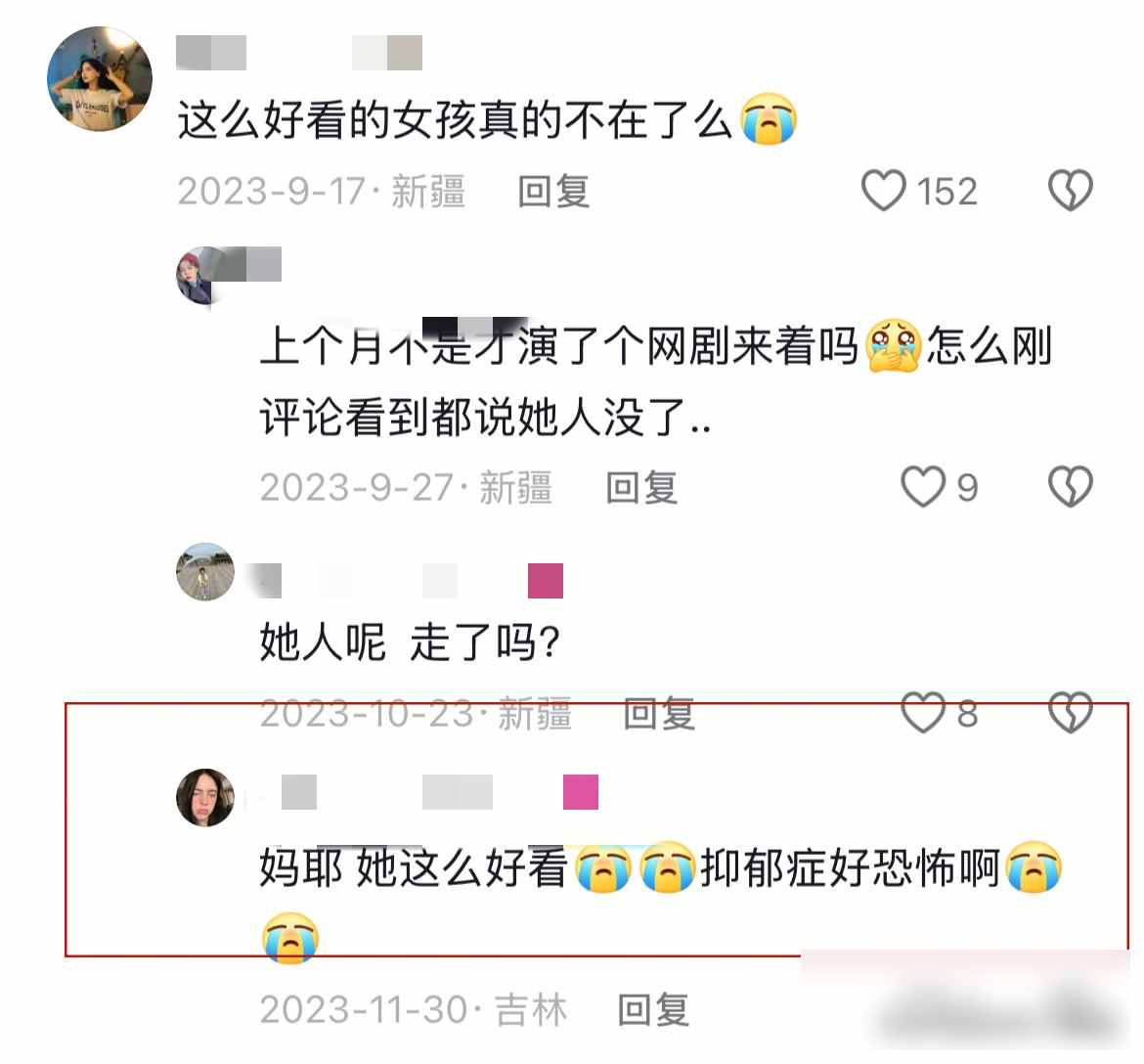Dislike the reply dated 2023-10-23
The image size is (1144, 1064).
pyautogui.click(x=1071, y=712)
